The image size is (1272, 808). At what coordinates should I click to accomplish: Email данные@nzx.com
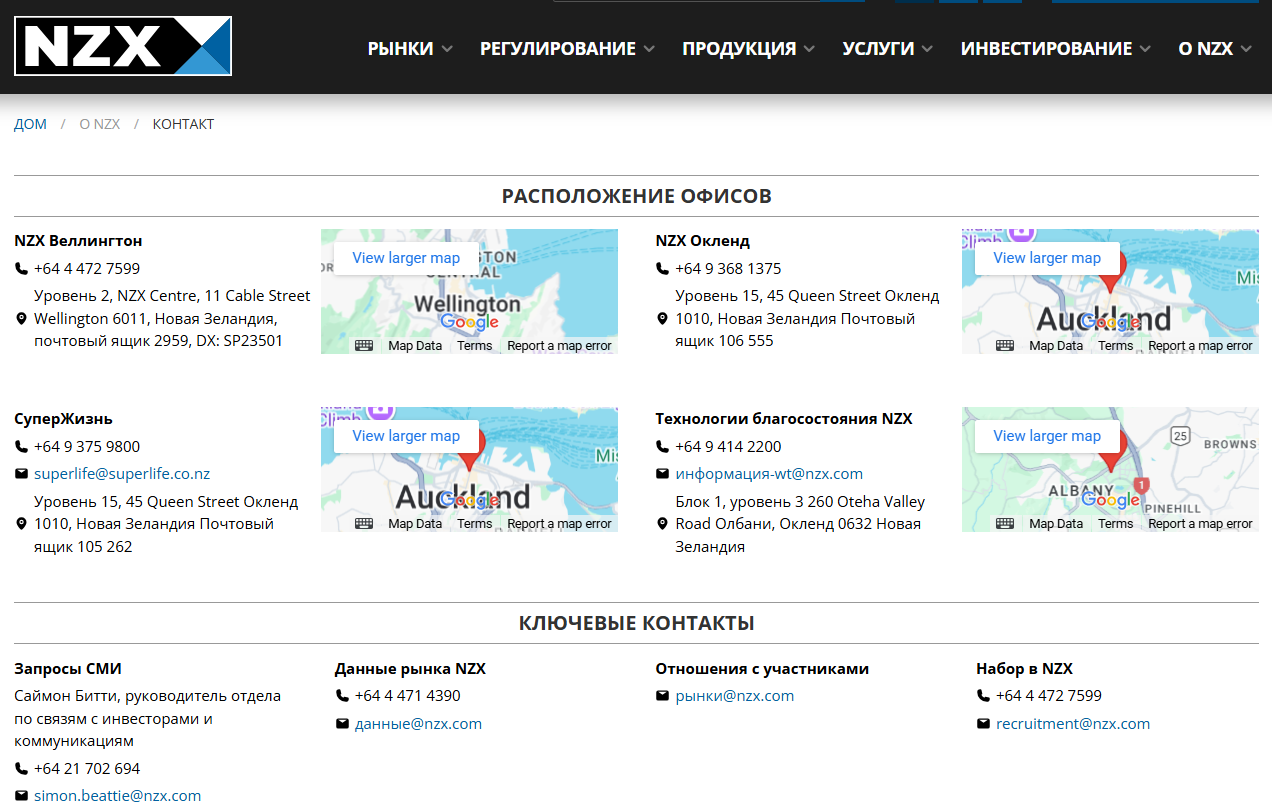click(418, 724)
